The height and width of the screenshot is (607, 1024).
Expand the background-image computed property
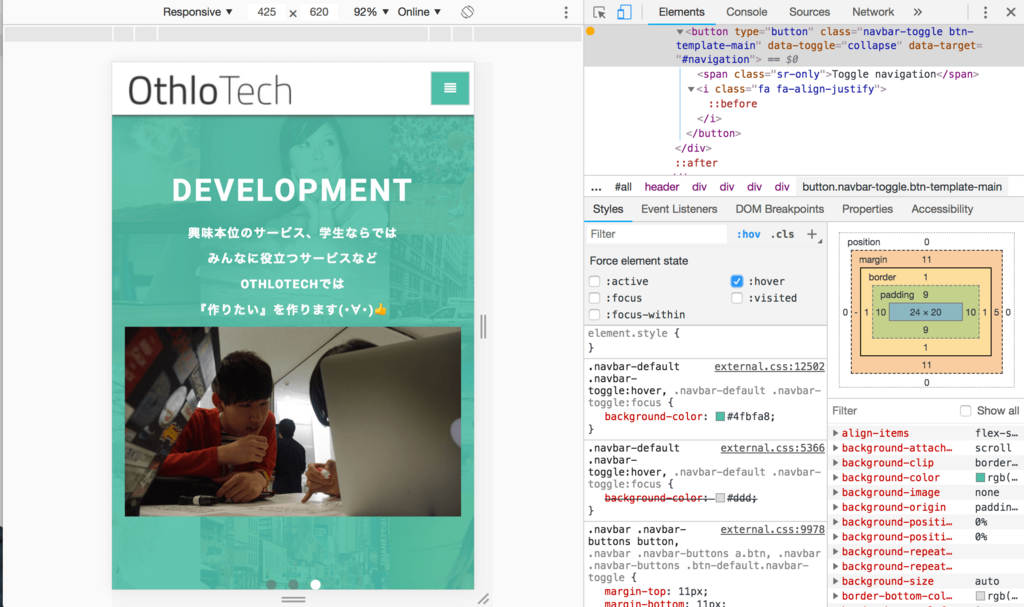point(835,492)
